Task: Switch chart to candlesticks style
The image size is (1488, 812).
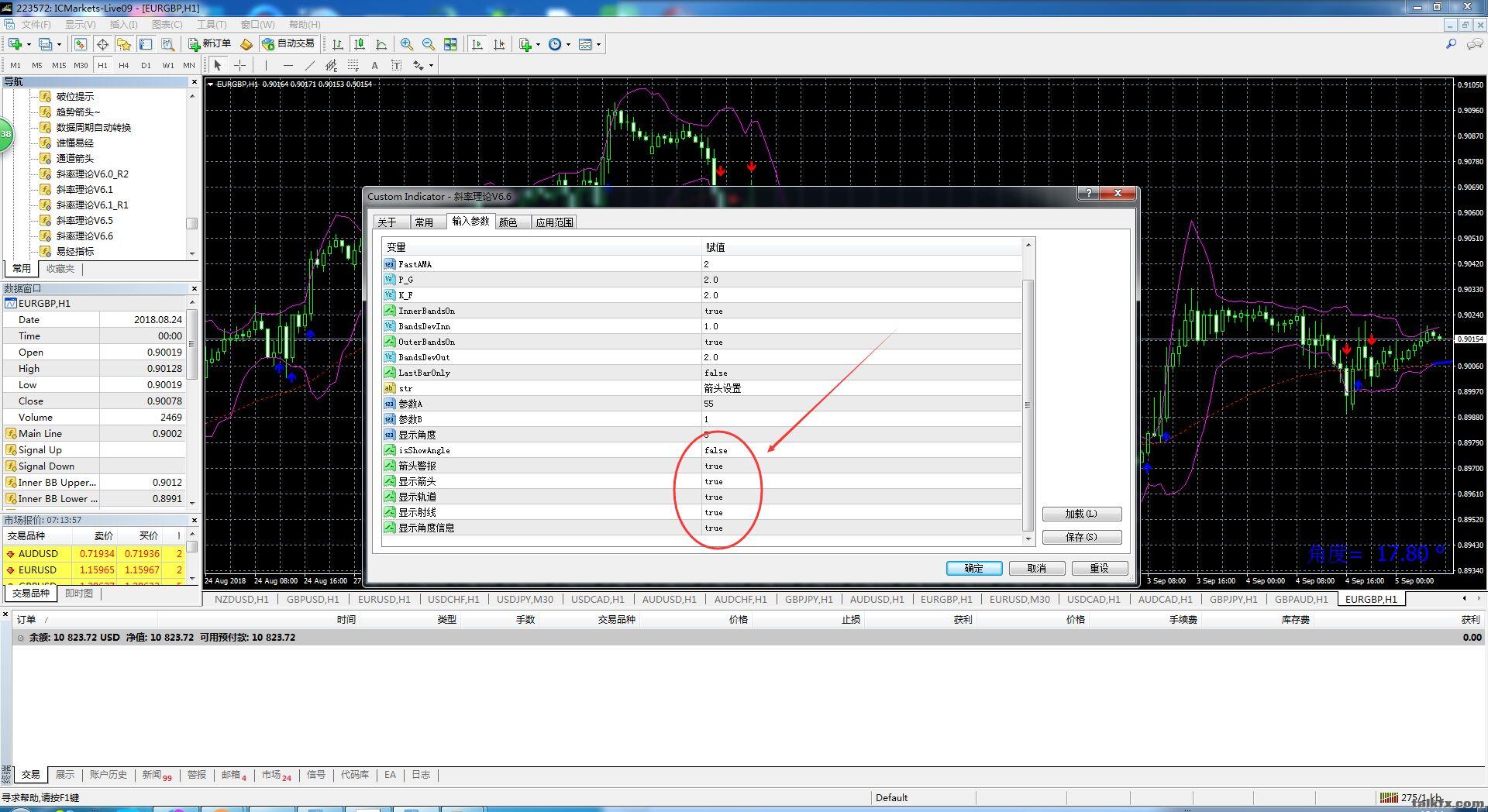Action: (360, 44)
